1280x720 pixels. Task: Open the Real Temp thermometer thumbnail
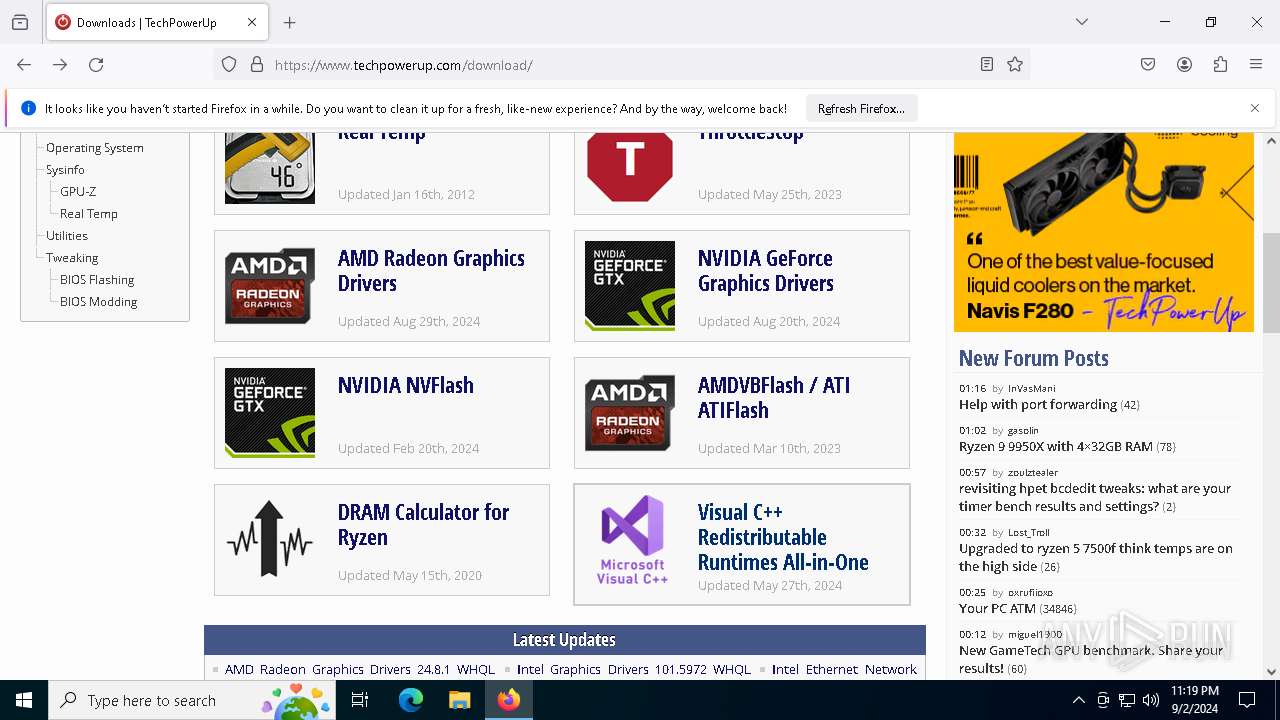point(270,168)
